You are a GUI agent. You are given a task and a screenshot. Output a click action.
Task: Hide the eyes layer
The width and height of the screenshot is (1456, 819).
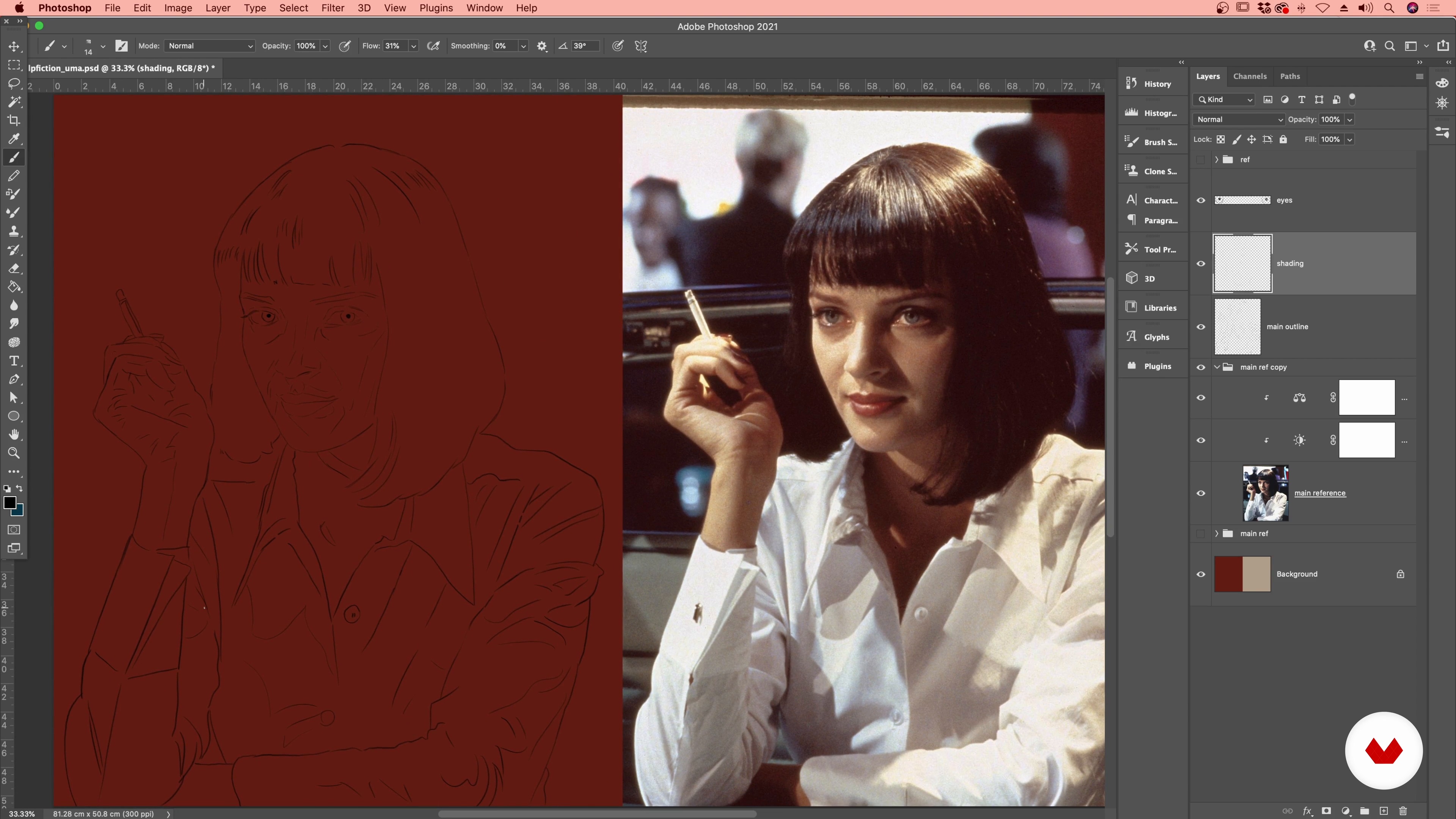pyautogui.click(x=1201, y=200)
